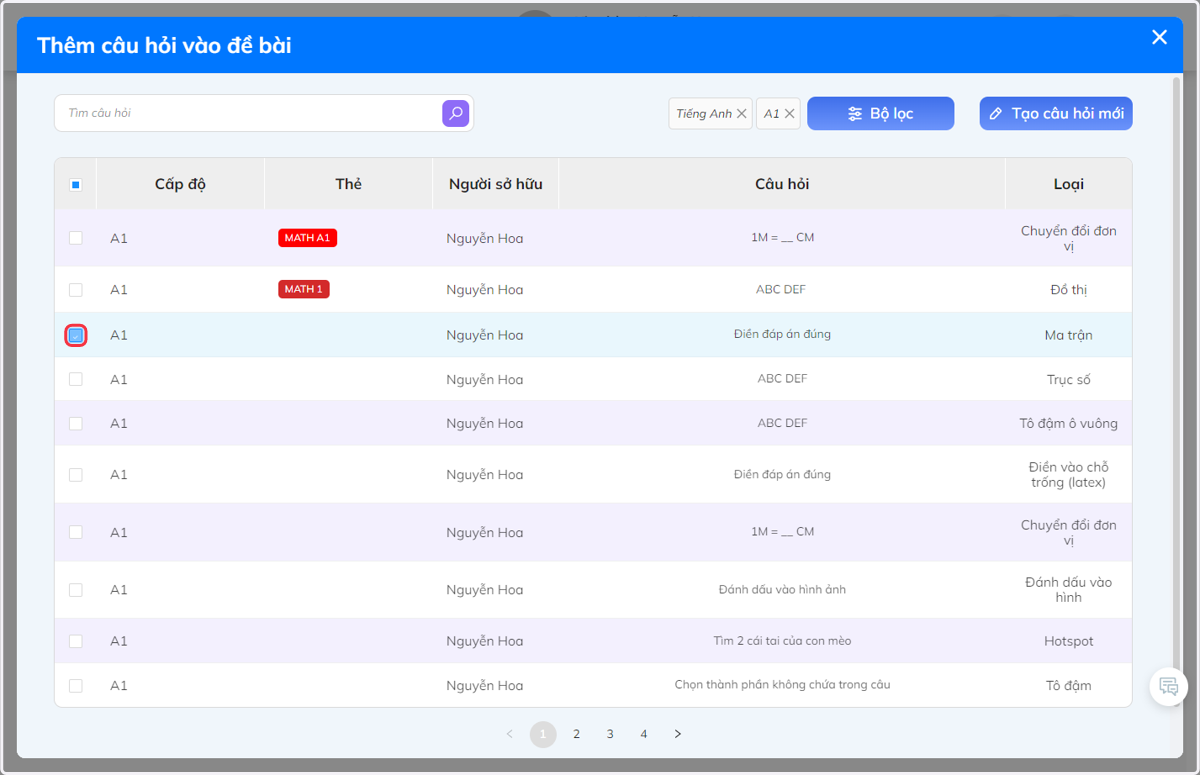Go to page 1
This screenshot has height=775, width=1200.
[543, 734]
